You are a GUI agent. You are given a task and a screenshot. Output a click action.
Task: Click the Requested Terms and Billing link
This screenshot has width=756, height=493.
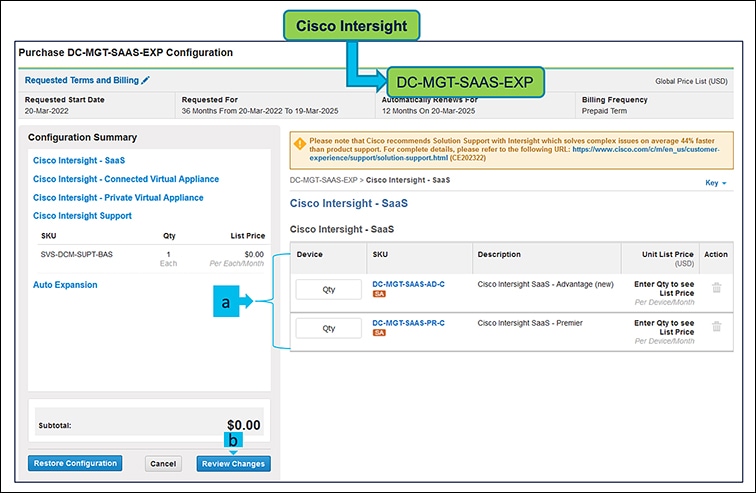(81, 80)
